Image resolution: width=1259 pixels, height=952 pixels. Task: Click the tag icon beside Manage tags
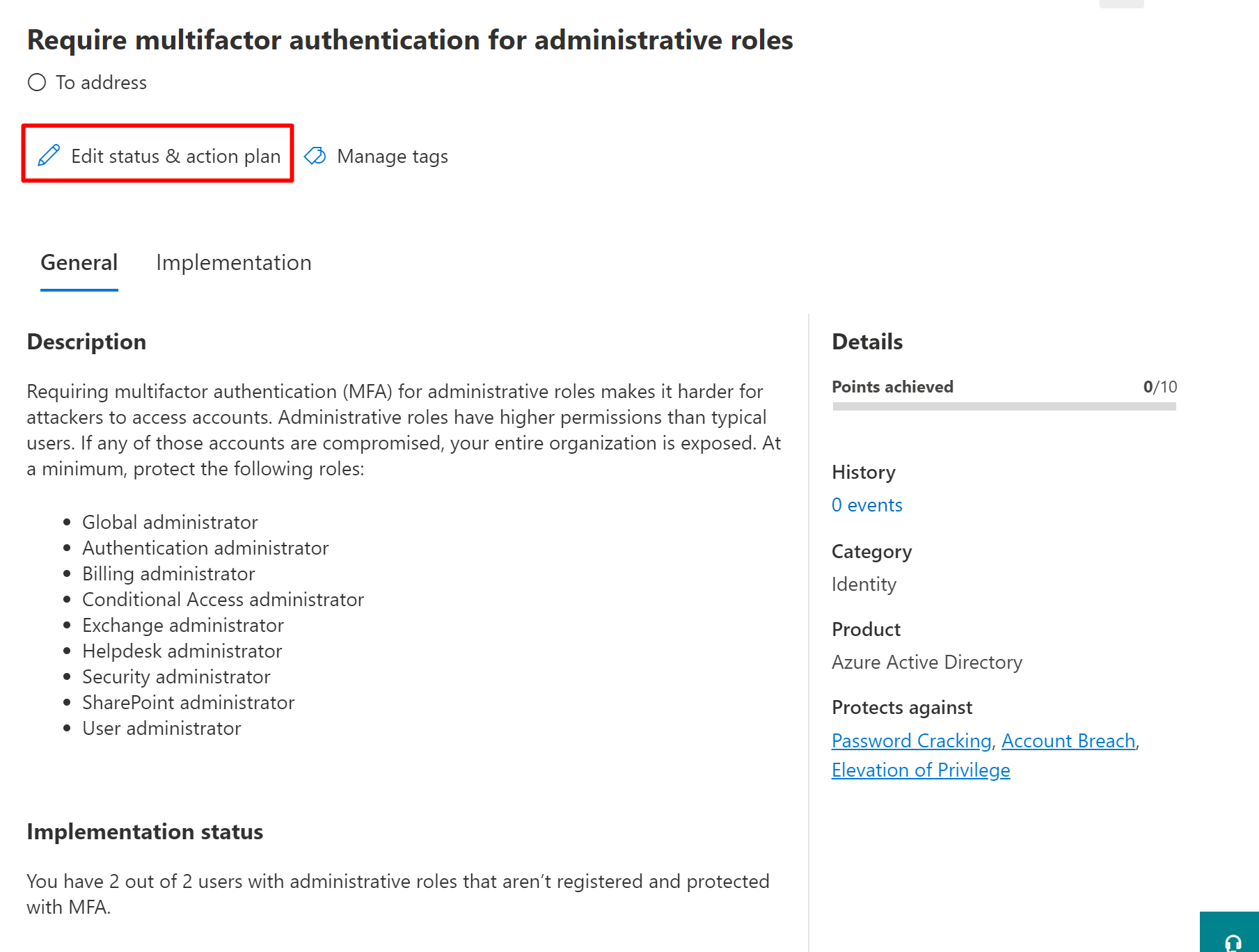[x=315, y=156]
